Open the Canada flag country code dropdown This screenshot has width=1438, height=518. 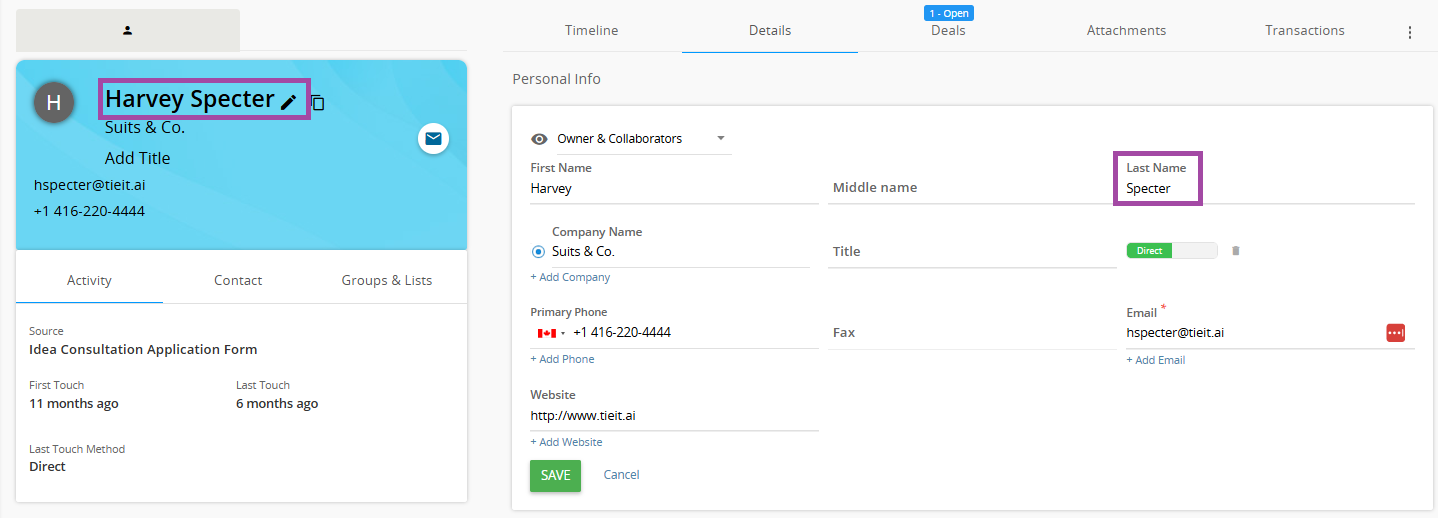[x=551, y=333]
